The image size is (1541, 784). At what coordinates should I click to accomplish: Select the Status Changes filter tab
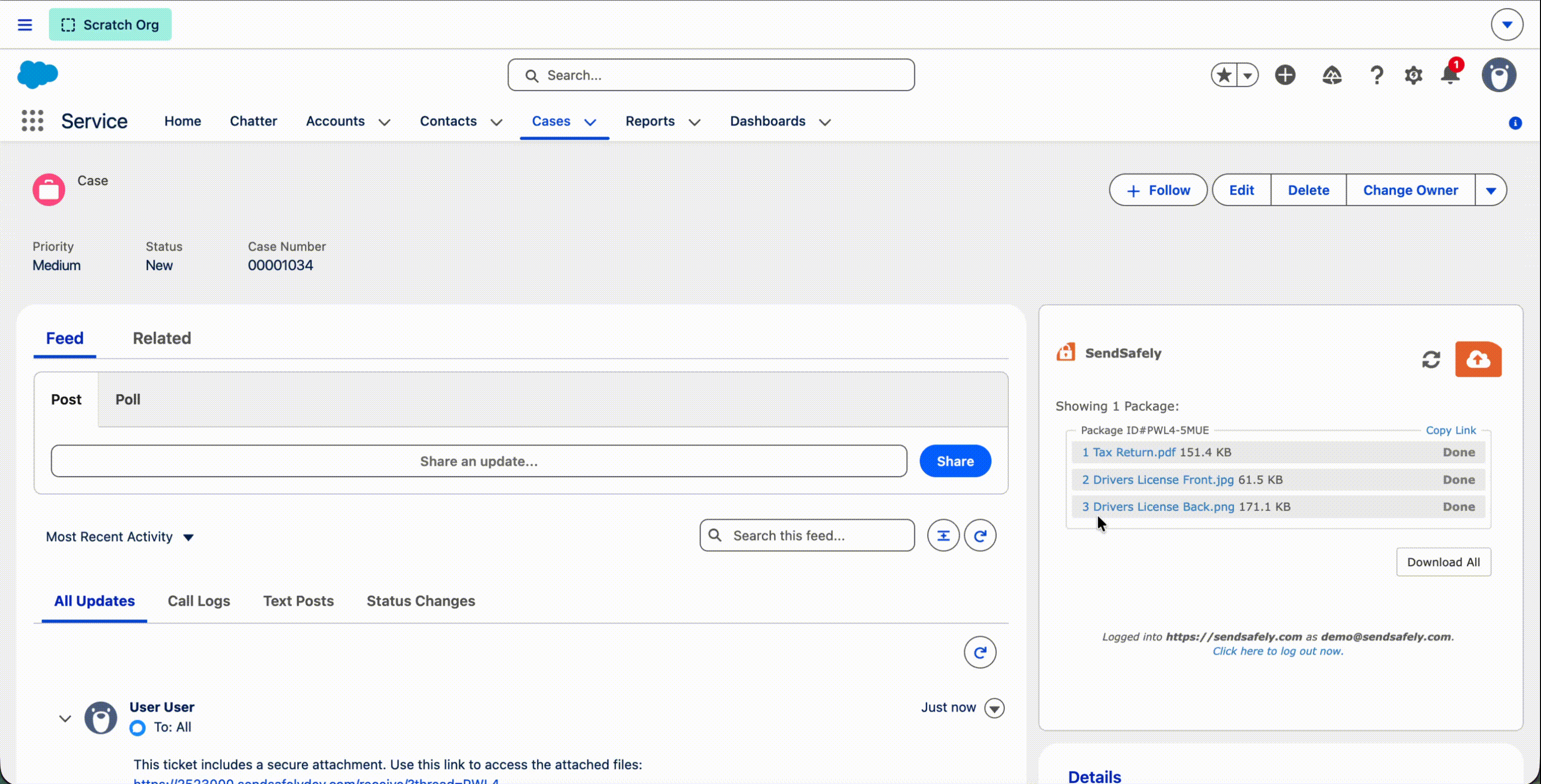tap(421, 601)
